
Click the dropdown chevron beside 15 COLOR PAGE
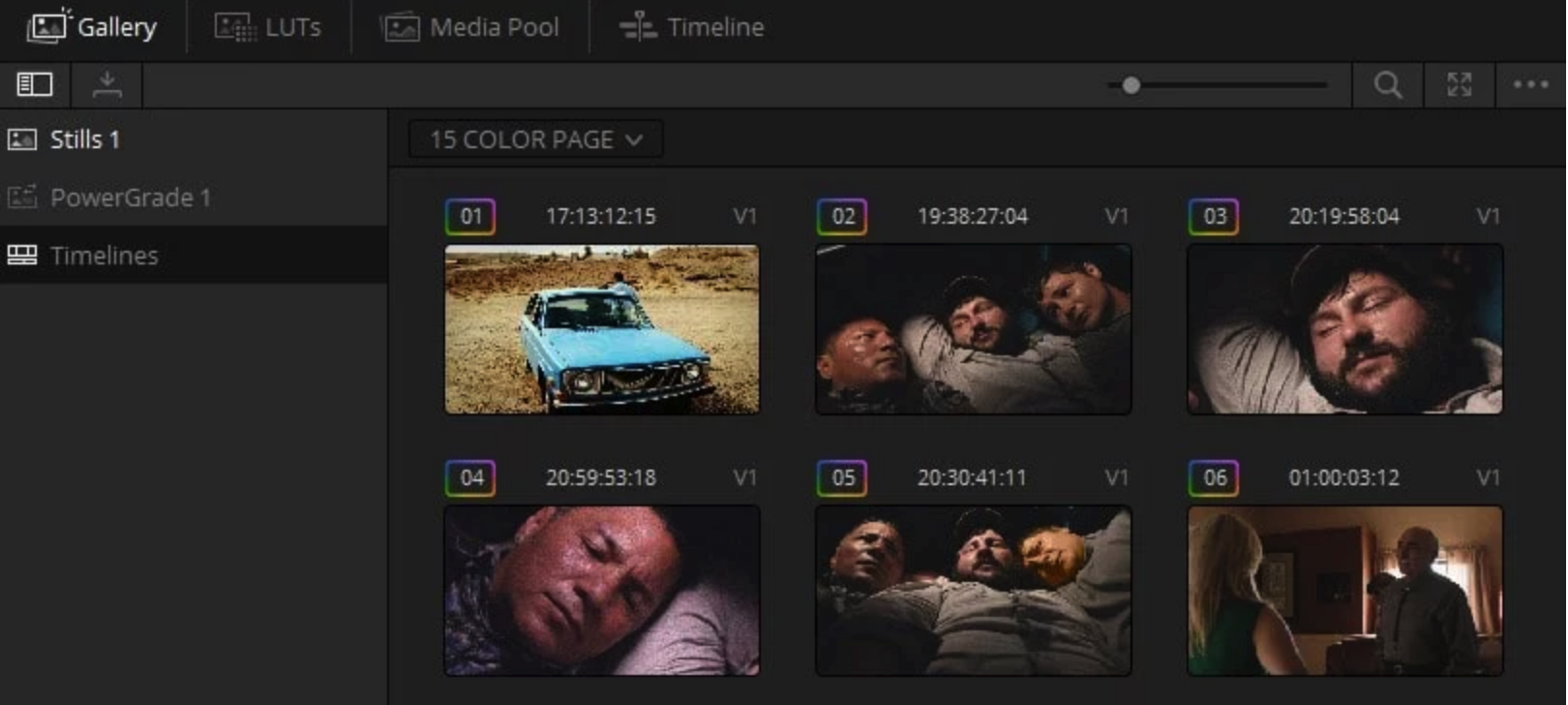tap(634, 140)
